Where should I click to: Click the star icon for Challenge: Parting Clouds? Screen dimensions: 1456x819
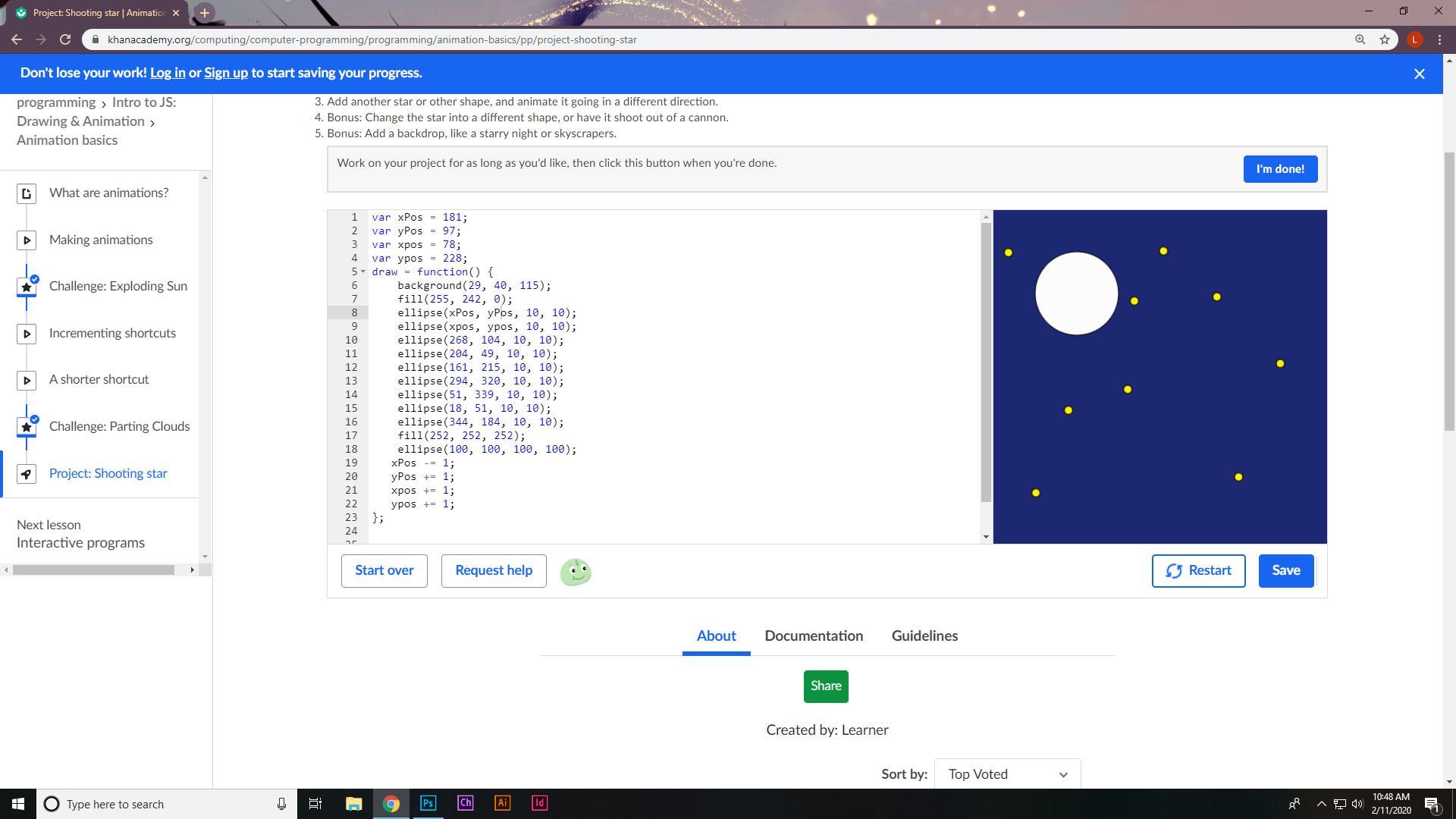pyautogui.click(x=27, y=427)
